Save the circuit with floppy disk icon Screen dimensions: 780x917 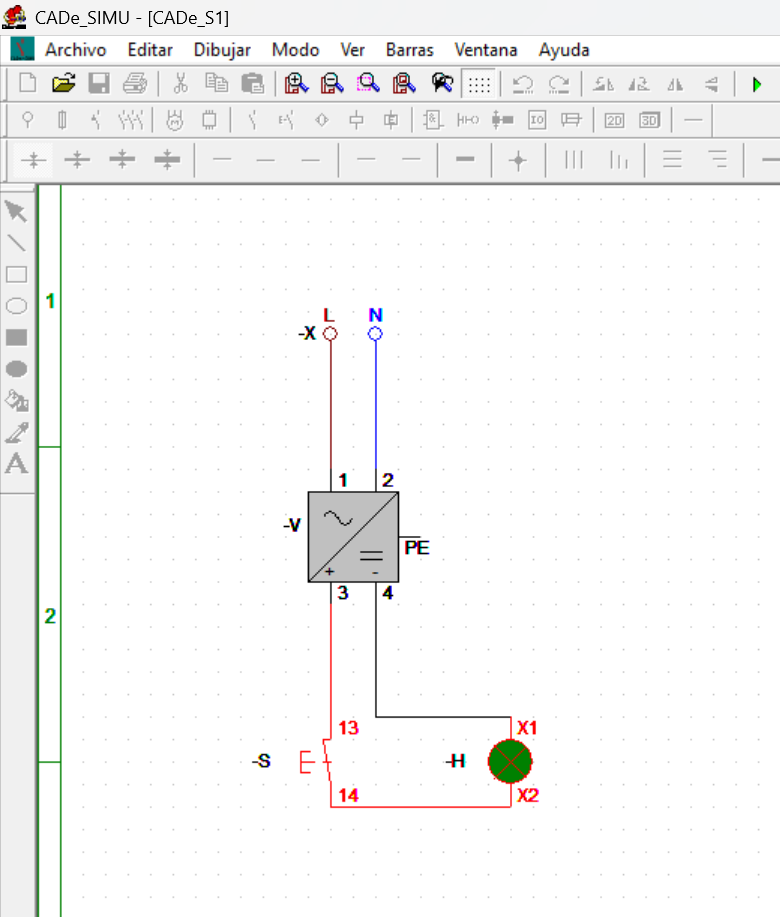pyautogui.click(x=99, y=84)
